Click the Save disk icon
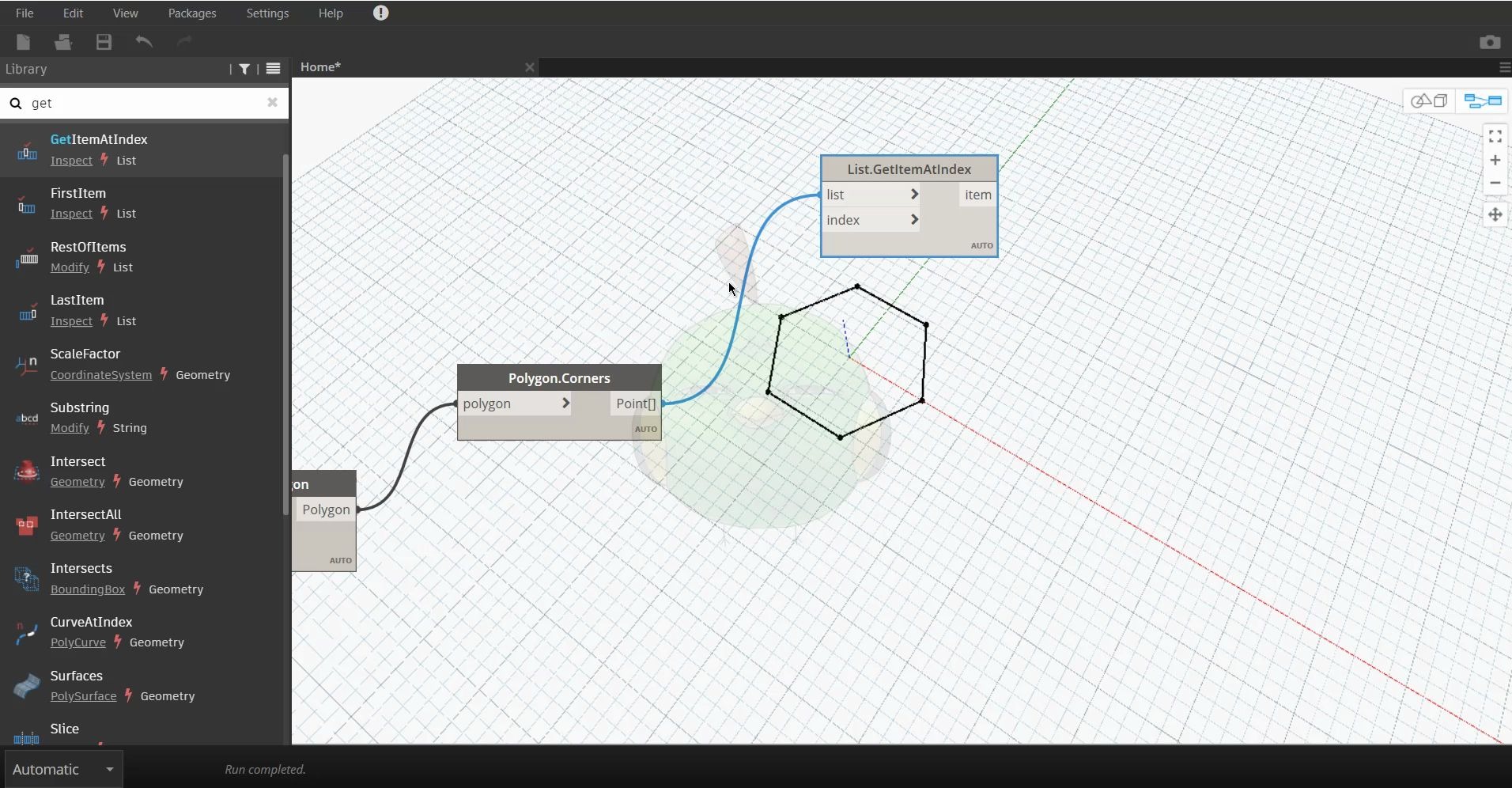Screen dimensions: 1512x788 pos(104,42)
